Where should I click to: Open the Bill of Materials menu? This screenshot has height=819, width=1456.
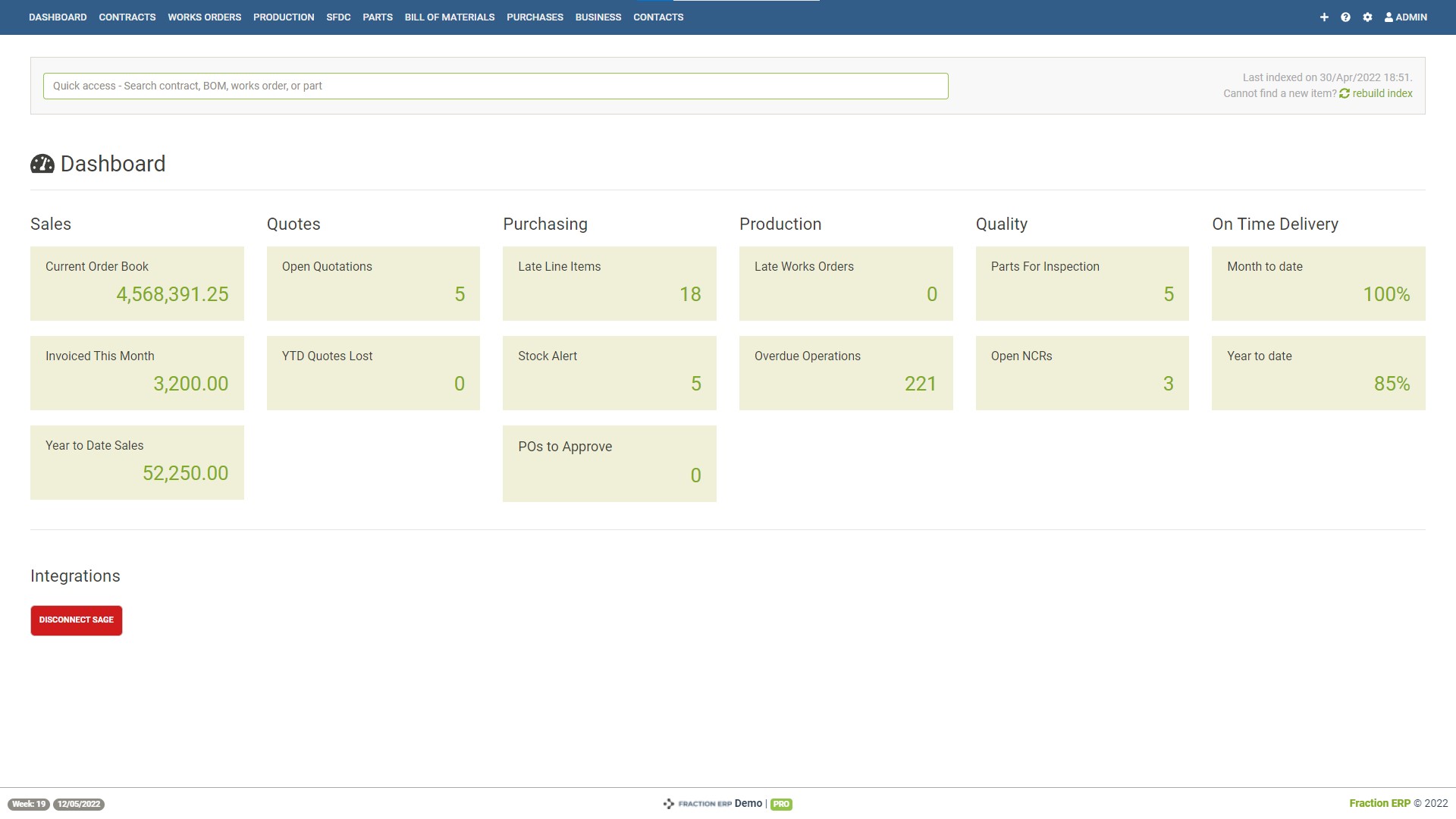pyautogui.click(x=449, y=17)
